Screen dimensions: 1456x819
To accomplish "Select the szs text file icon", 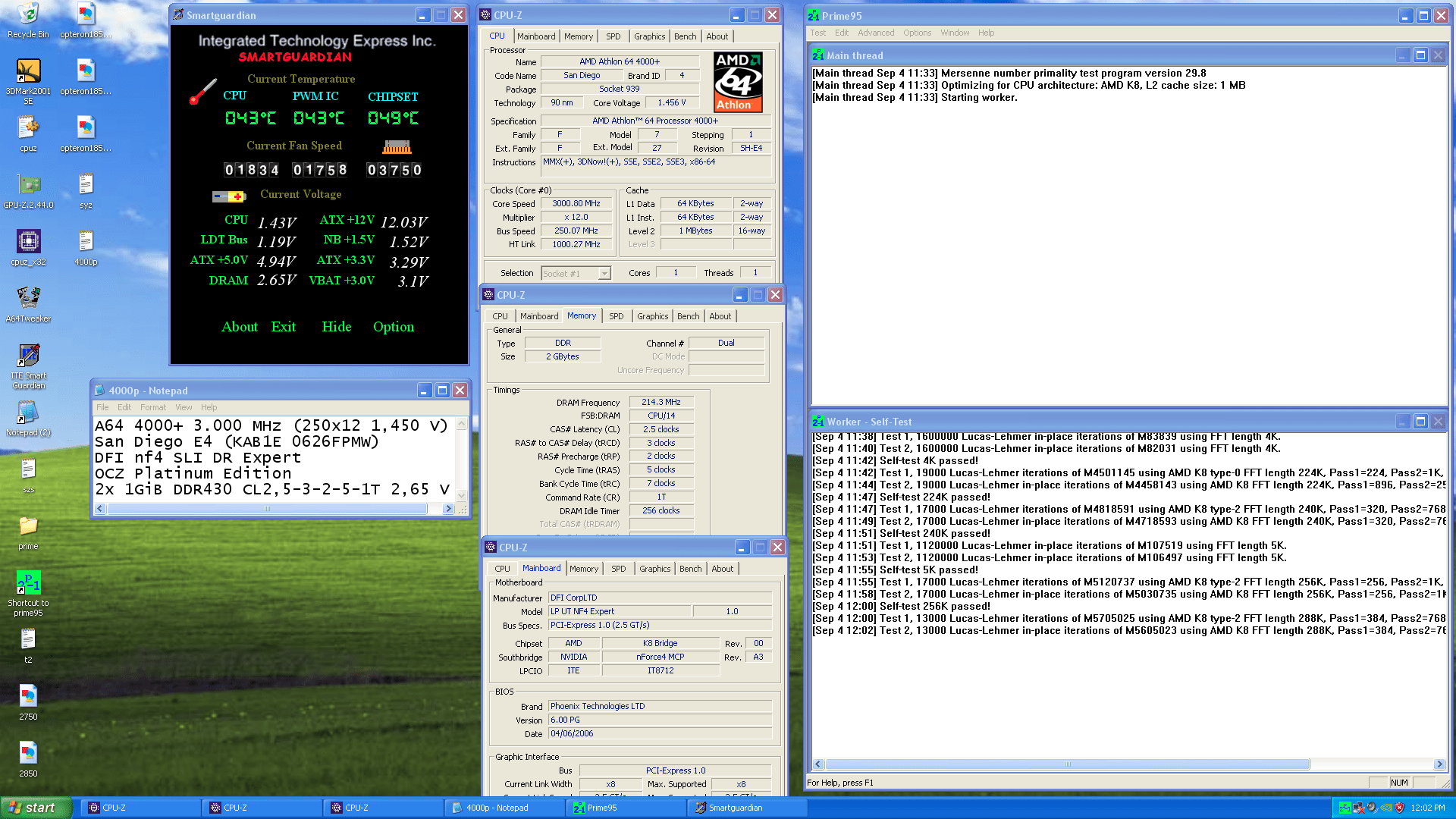I will tap(28, 475).
